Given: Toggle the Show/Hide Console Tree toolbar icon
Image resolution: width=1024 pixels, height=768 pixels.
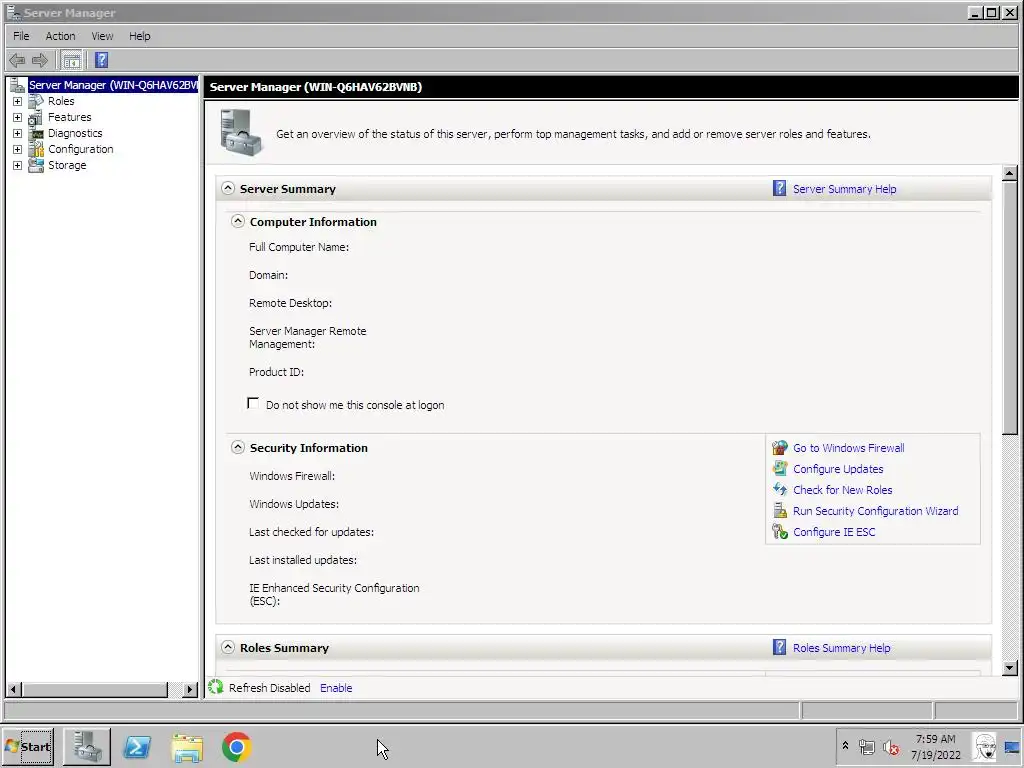Looking at the screenshot, I should [71, 61].
